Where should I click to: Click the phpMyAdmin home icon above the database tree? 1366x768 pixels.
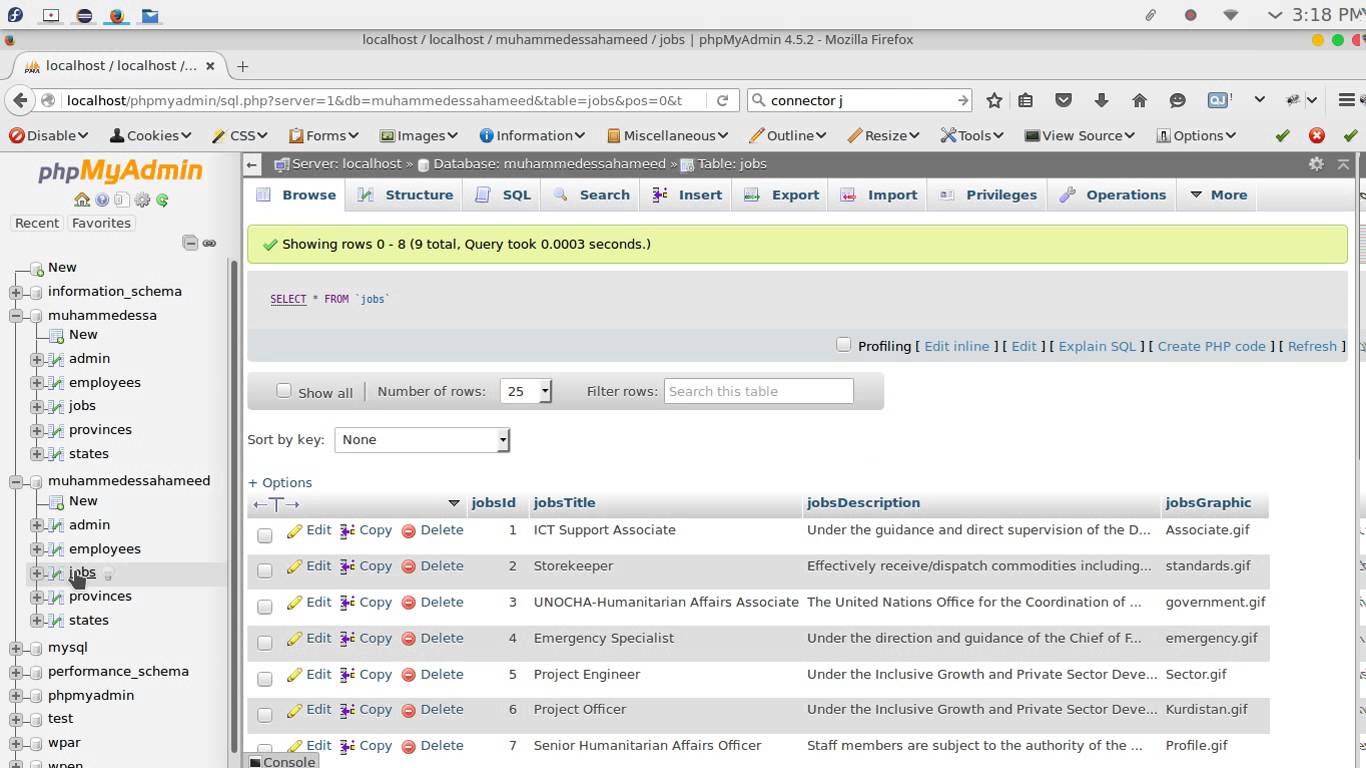(82, 200)
